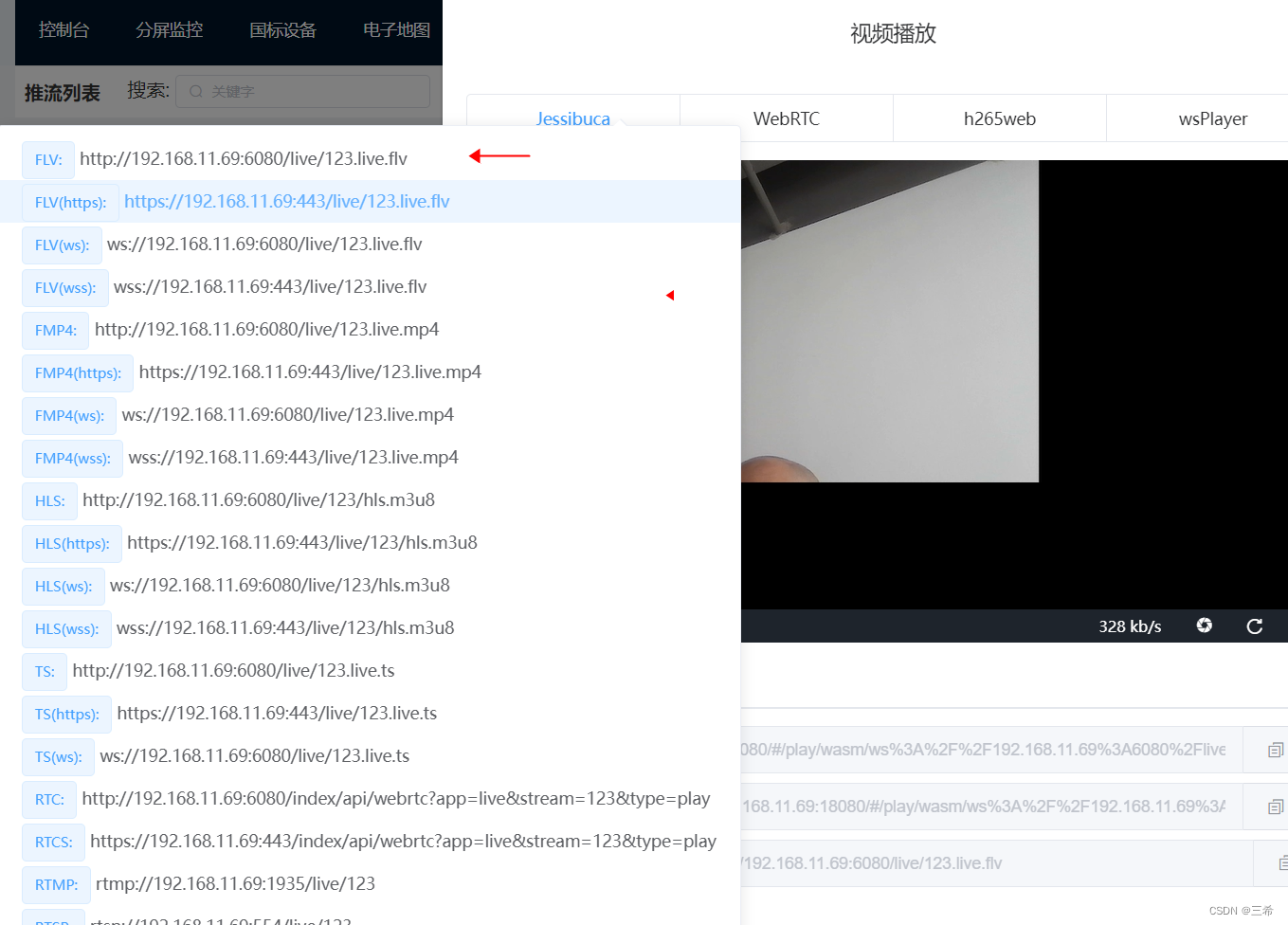This screenshot has width=1288, height=925.
Task: Select the URL ws://192.168.11.69:6080/live/123.live.ts
Action: [255, 755]
